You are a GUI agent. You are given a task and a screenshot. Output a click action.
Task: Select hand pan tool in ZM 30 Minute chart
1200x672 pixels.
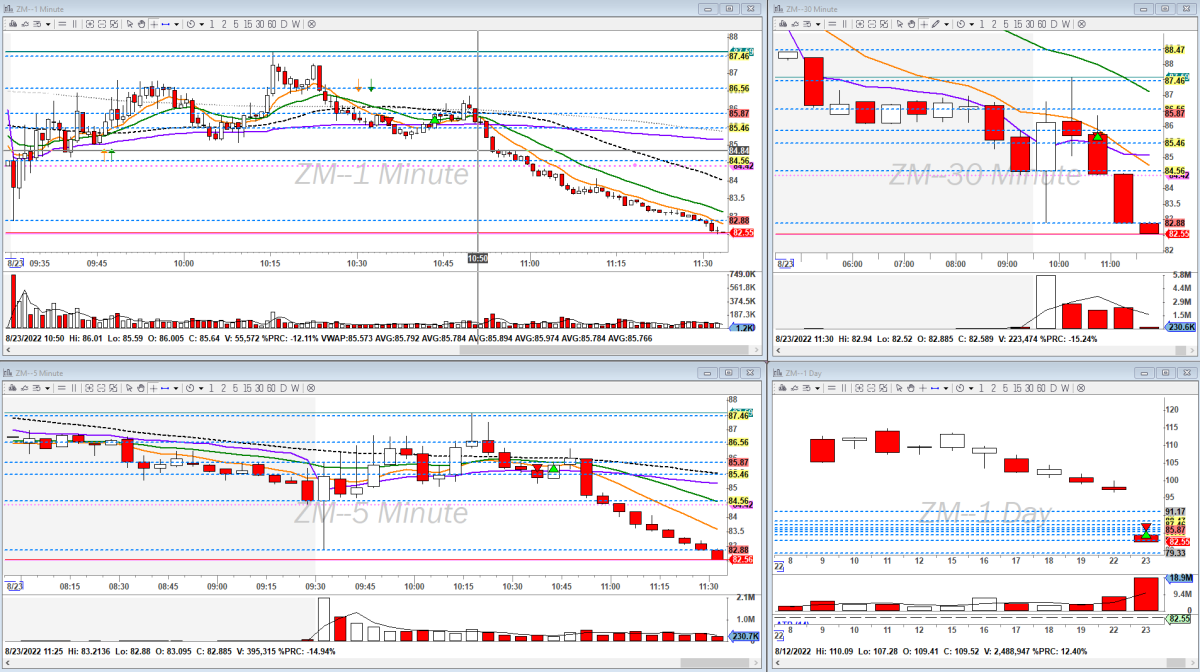[912, 24]
